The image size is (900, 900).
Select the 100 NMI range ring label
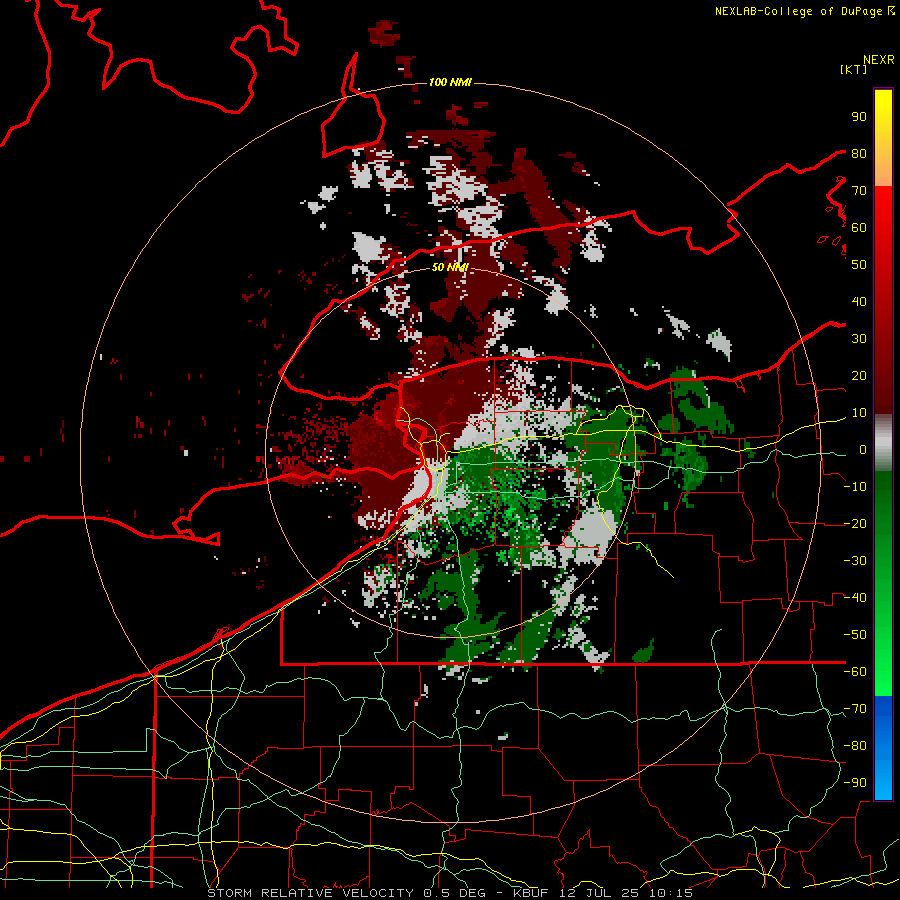click(450, 82)
